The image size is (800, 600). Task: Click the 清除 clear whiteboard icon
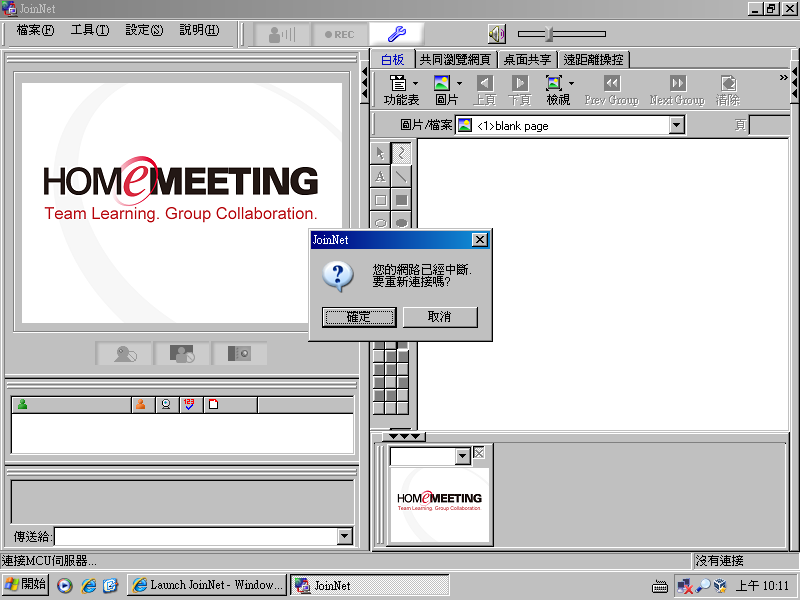tap(728, 83)
